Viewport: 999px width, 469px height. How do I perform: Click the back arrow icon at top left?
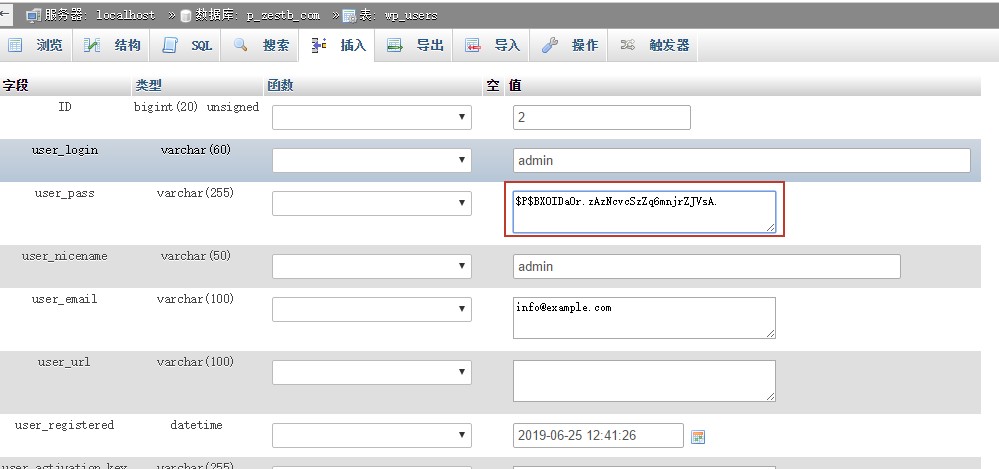tap(7, 14)
